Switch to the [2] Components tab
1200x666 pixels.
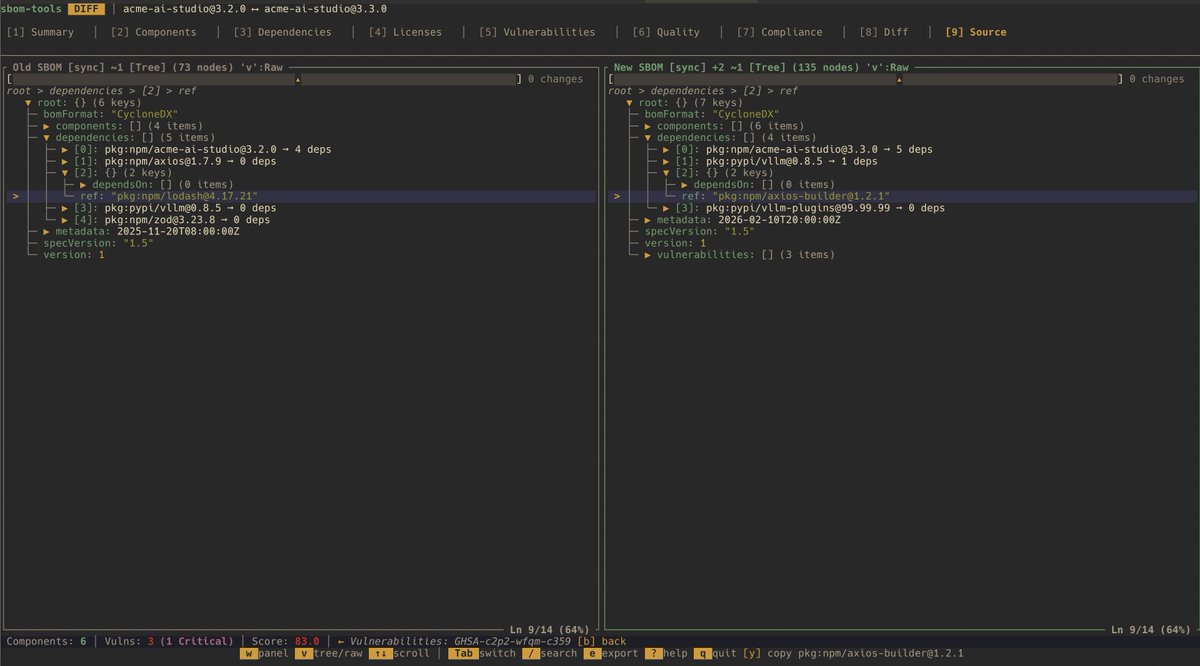153,32
